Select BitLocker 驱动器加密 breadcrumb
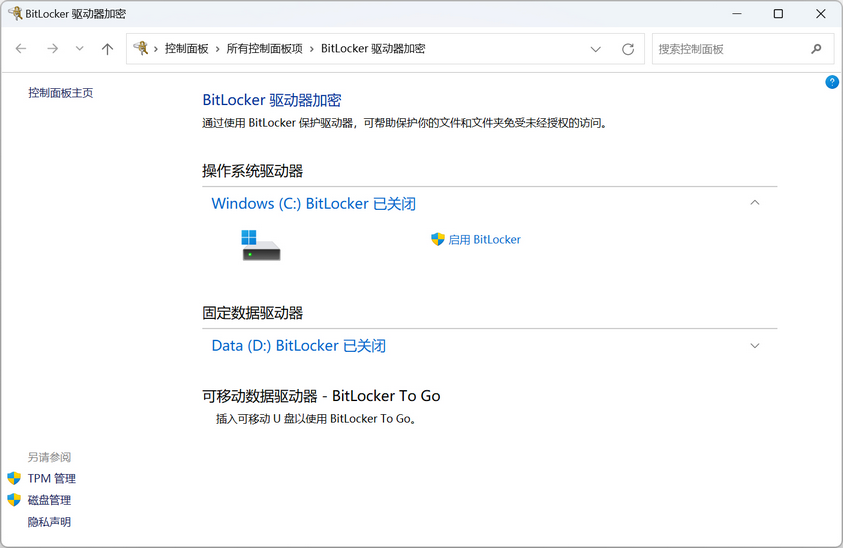843x548 pixels. (373, 49)
